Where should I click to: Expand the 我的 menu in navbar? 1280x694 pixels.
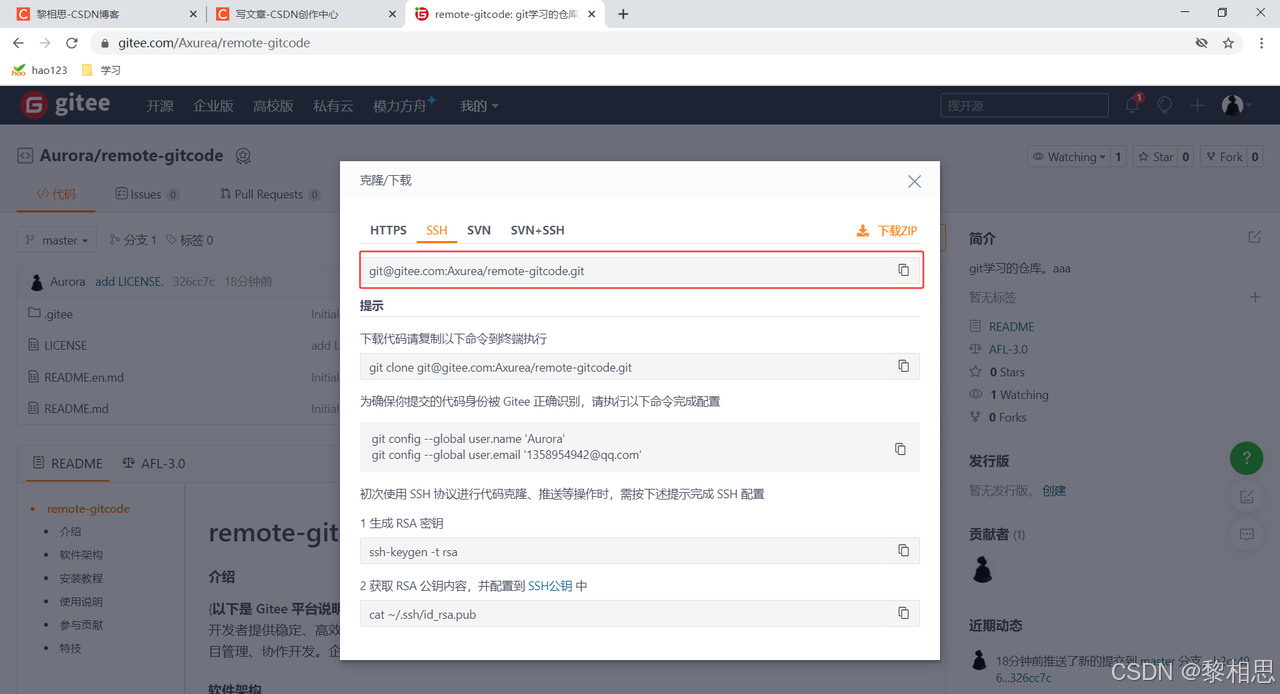tap(478, 106)
